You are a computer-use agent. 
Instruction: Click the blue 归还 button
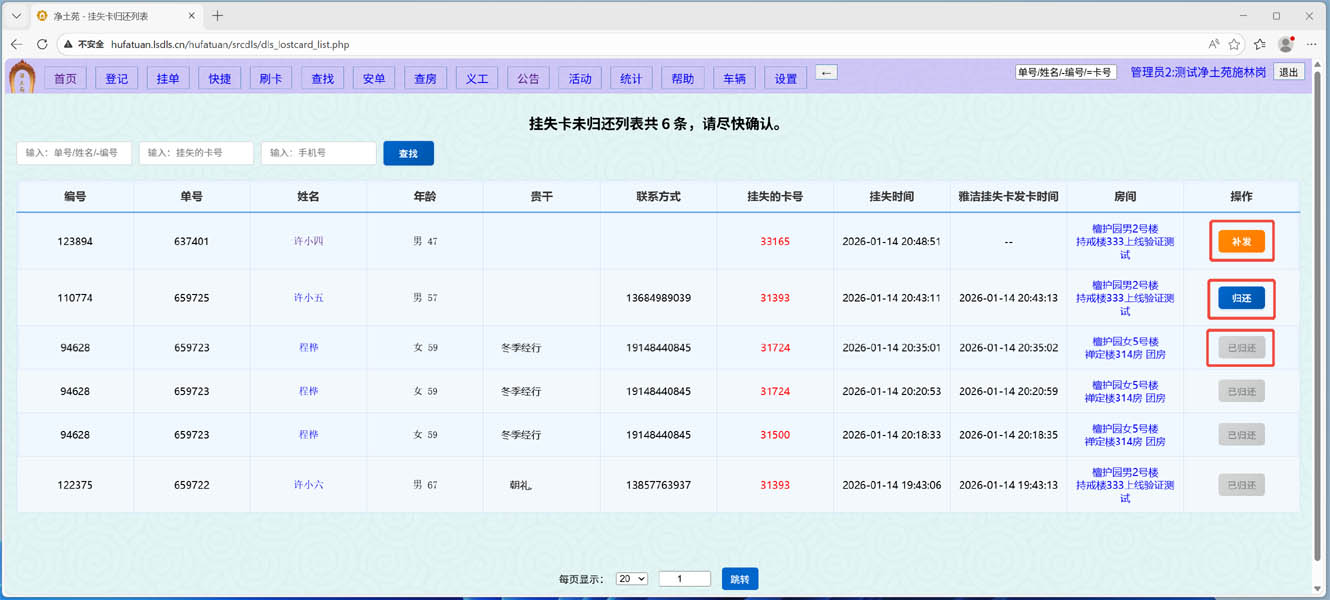1241,298
